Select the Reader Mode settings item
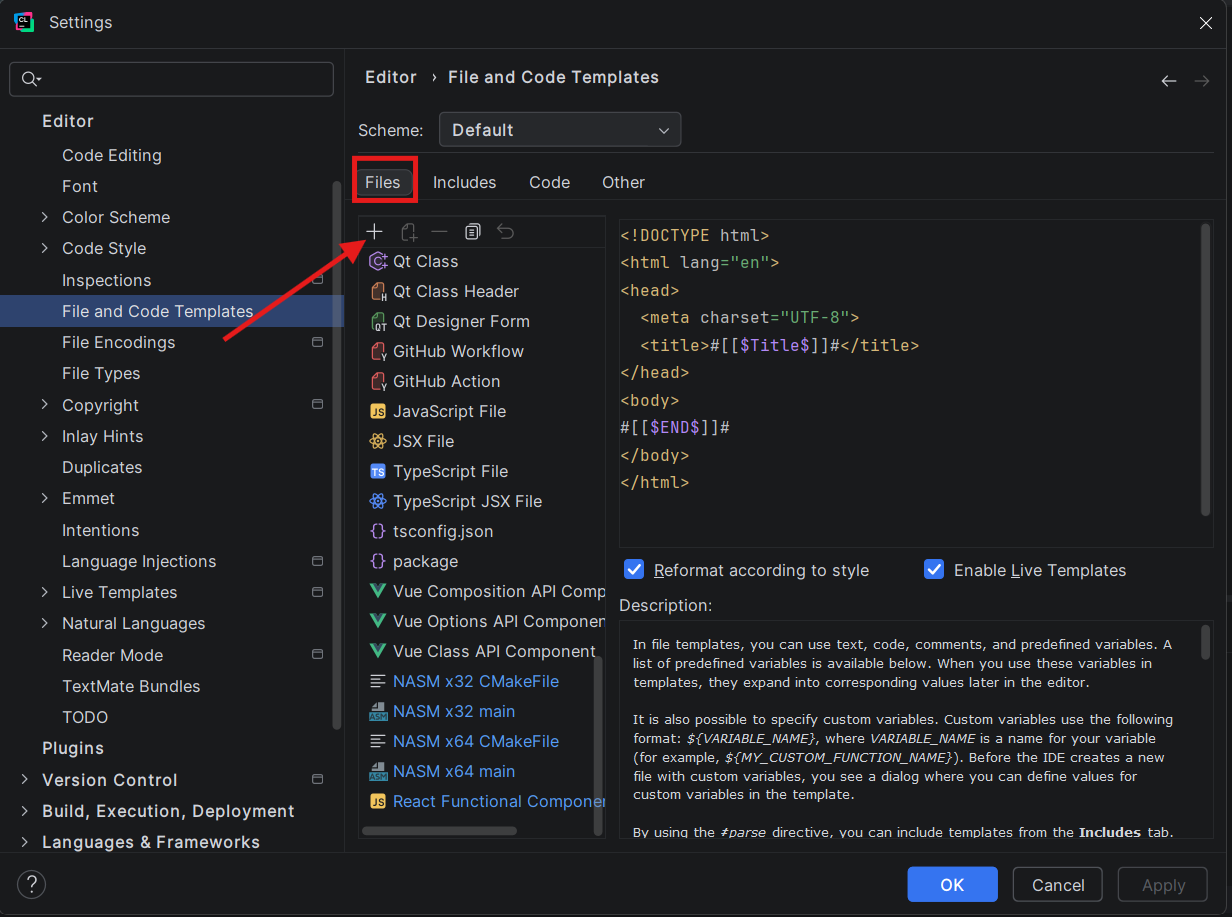Image resolution: width=1232 pixels, height=917 pixels. click(x=112, y=655)
